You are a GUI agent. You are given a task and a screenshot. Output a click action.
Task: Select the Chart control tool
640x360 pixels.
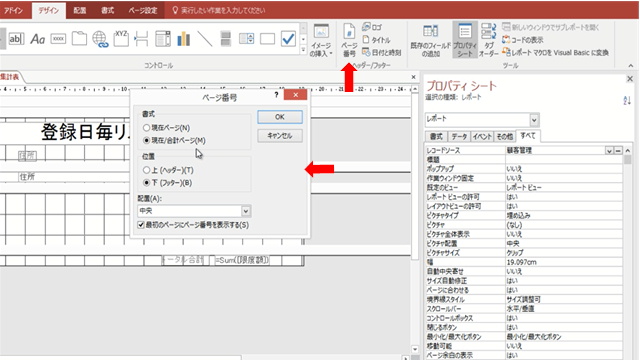tap(184, 39)
